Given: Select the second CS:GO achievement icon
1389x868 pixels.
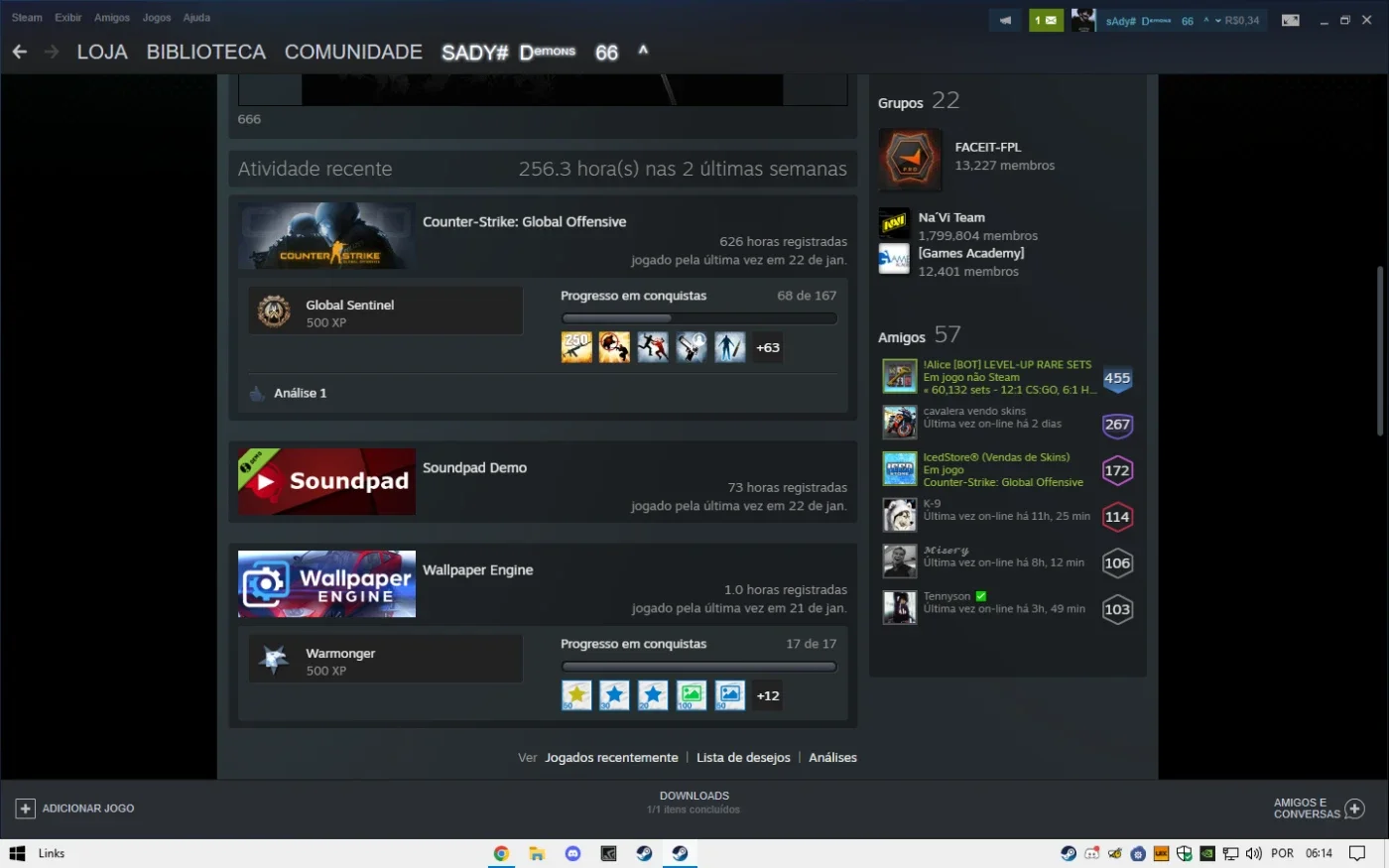Looking at the screenshot, I should (x=614, y=347).
